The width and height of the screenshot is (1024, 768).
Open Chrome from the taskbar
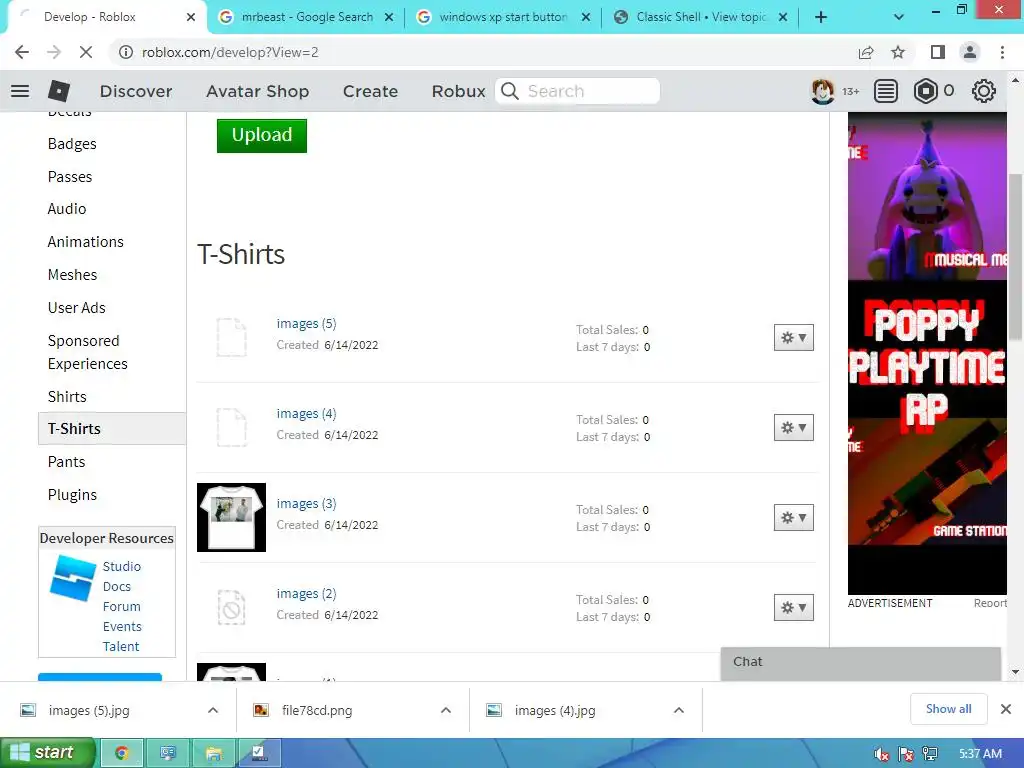pyautogui.click(x=121, y=753)
